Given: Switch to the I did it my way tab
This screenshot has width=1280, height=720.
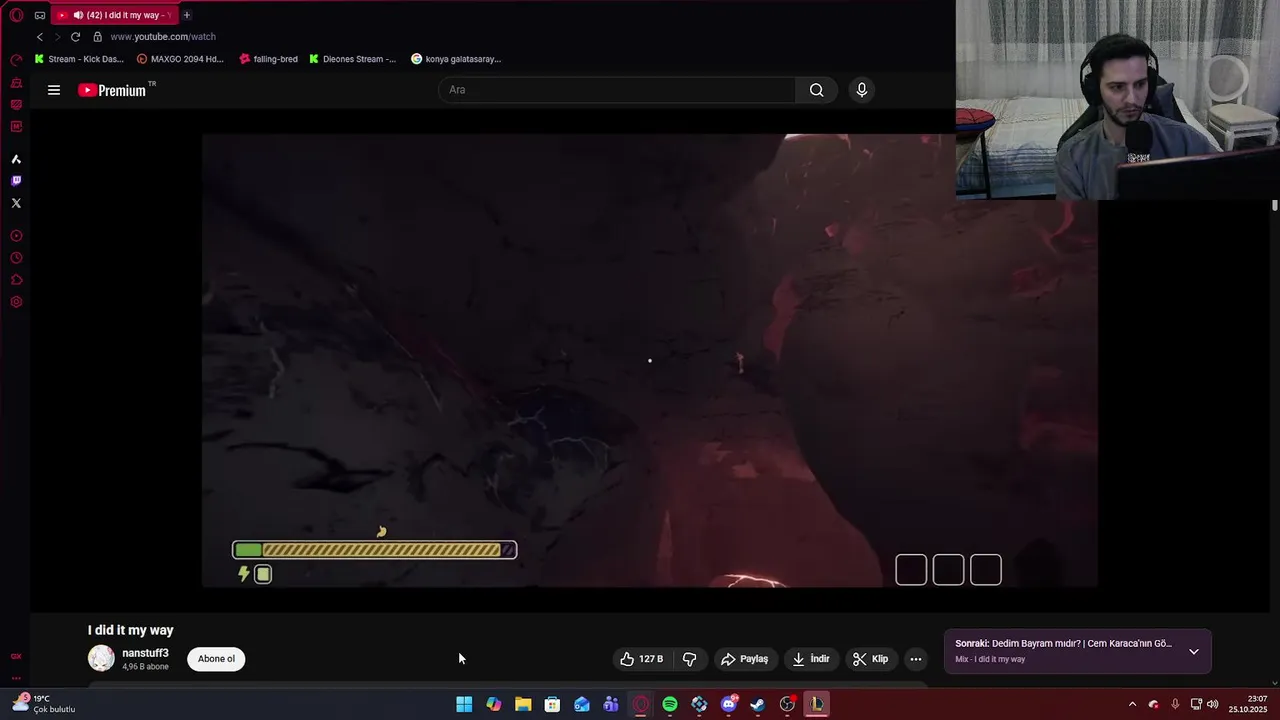Looking at the screenshot, I should (115, 15).
